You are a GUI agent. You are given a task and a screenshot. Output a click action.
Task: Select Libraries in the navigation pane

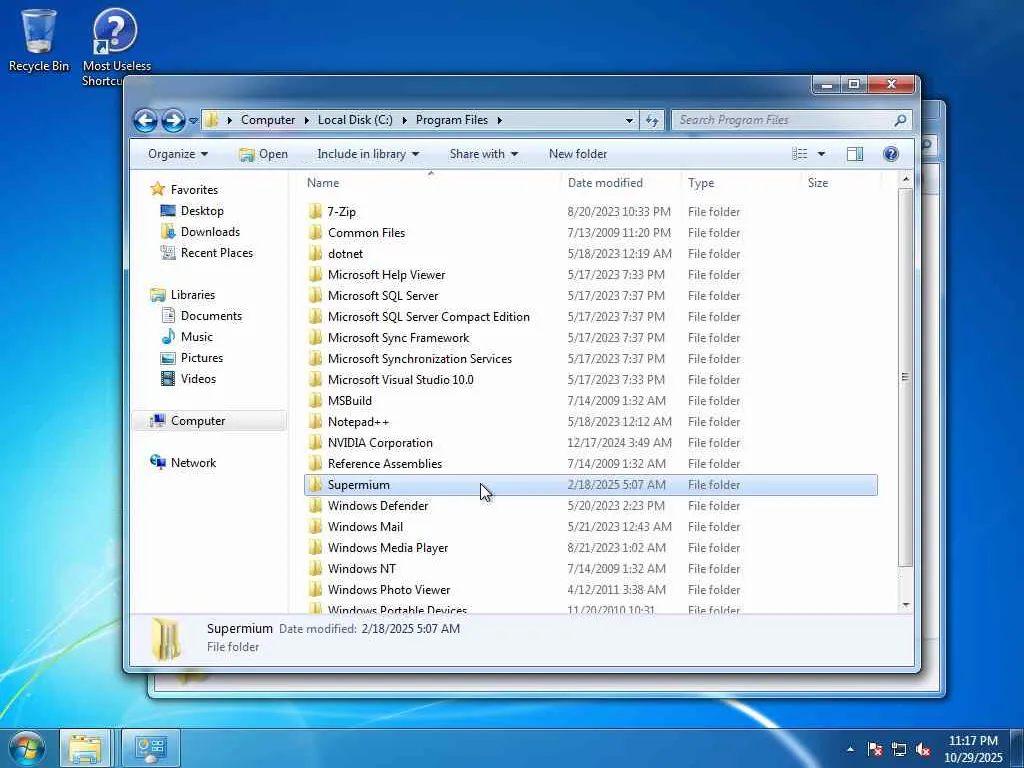182,295
